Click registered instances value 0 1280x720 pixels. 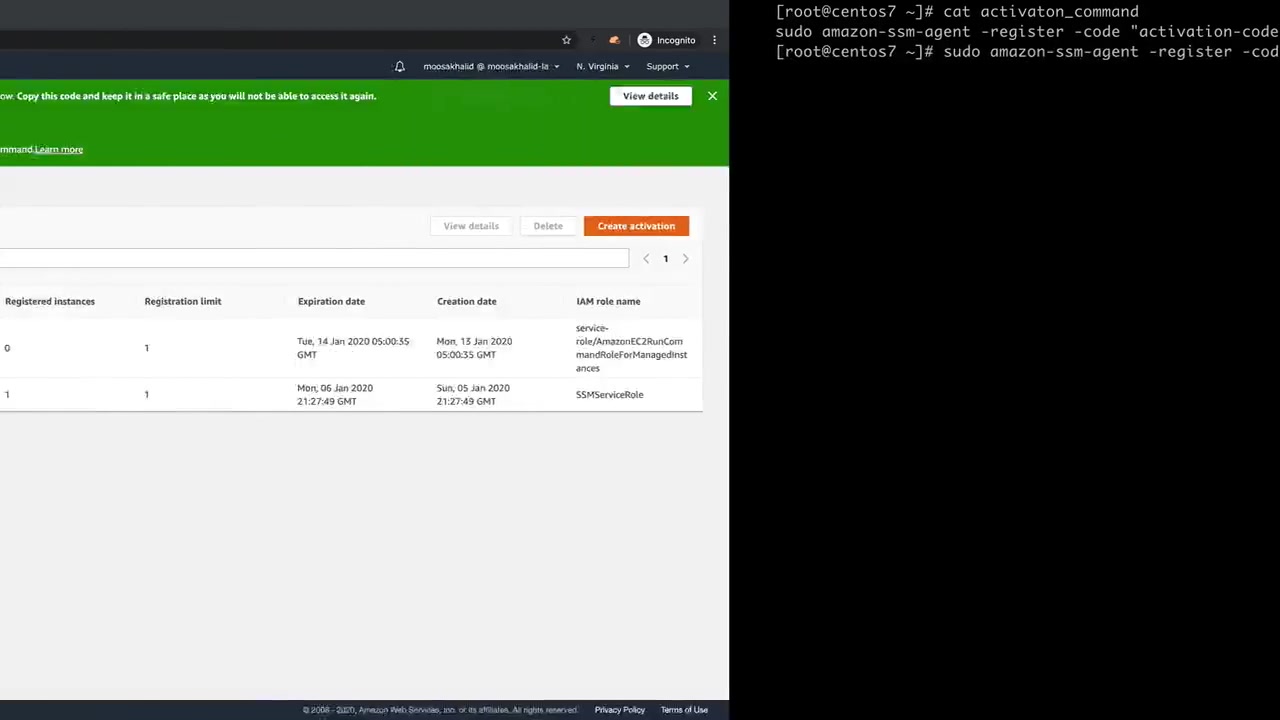click(7, 348)
